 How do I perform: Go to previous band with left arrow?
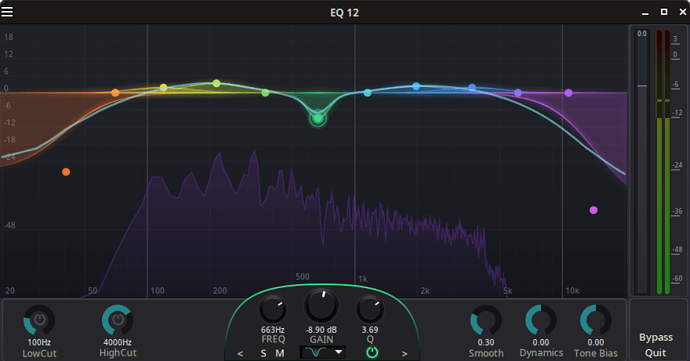[x=240, y=354]
